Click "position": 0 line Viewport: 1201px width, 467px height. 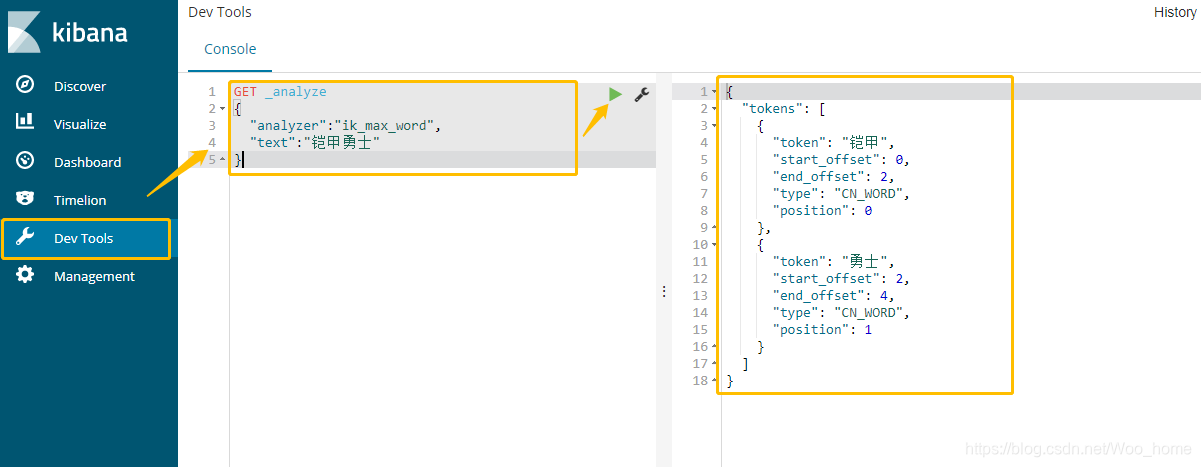click(x=823, y=210)
